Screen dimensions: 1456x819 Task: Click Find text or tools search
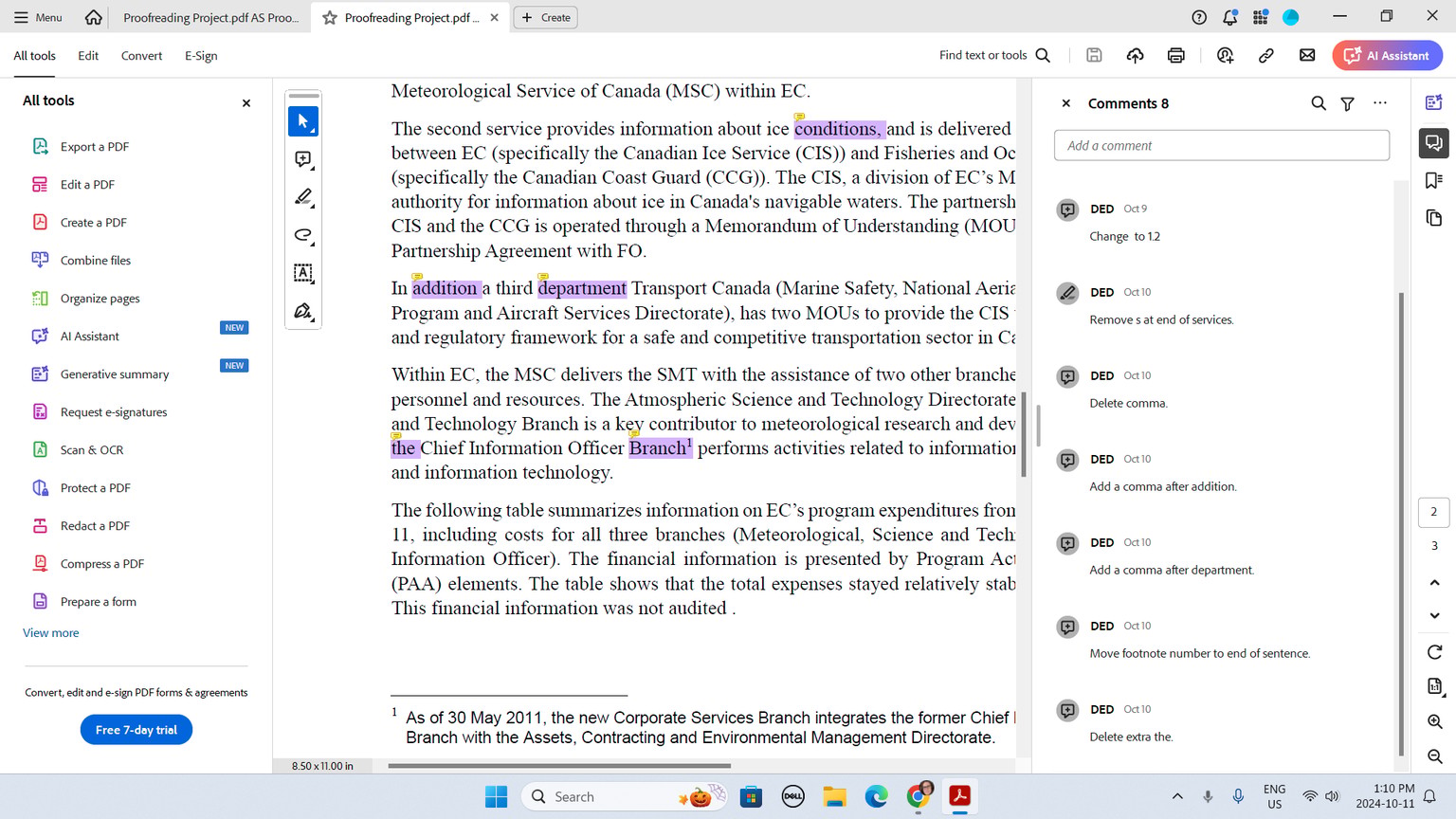click(x=994, y=55)
